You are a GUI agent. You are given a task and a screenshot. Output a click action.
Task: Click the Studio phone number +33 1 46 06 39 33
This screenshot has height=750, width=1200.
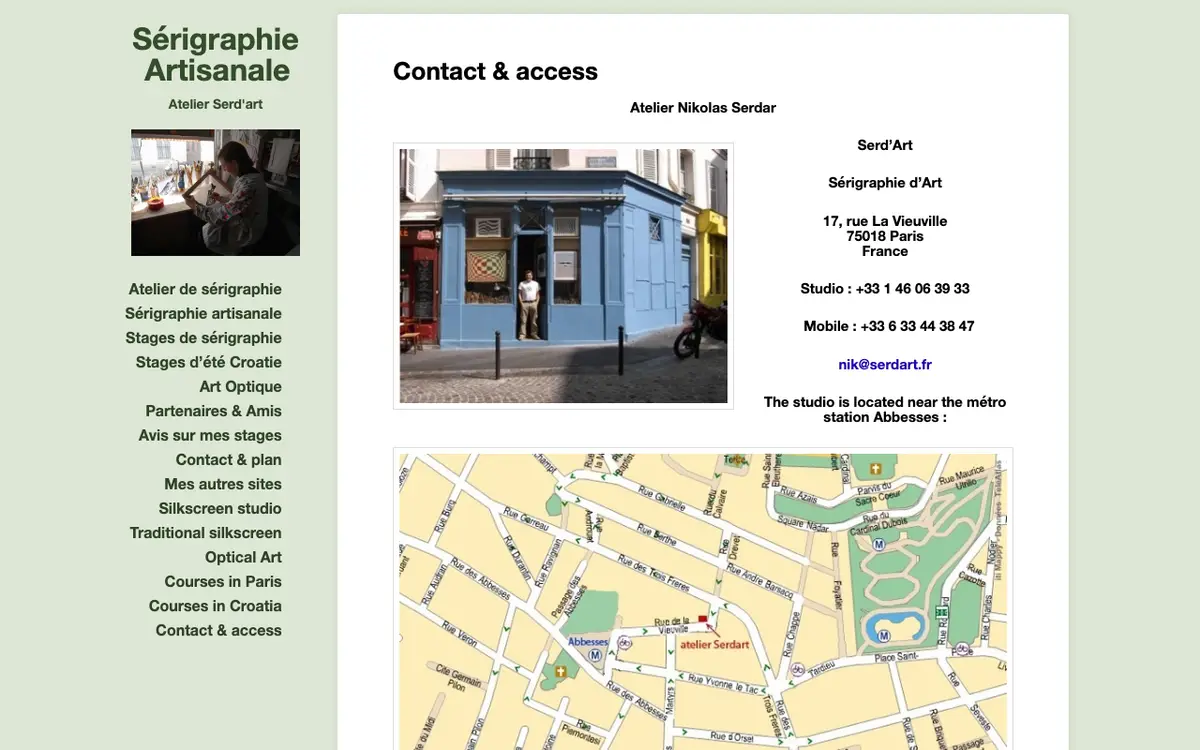912,289
